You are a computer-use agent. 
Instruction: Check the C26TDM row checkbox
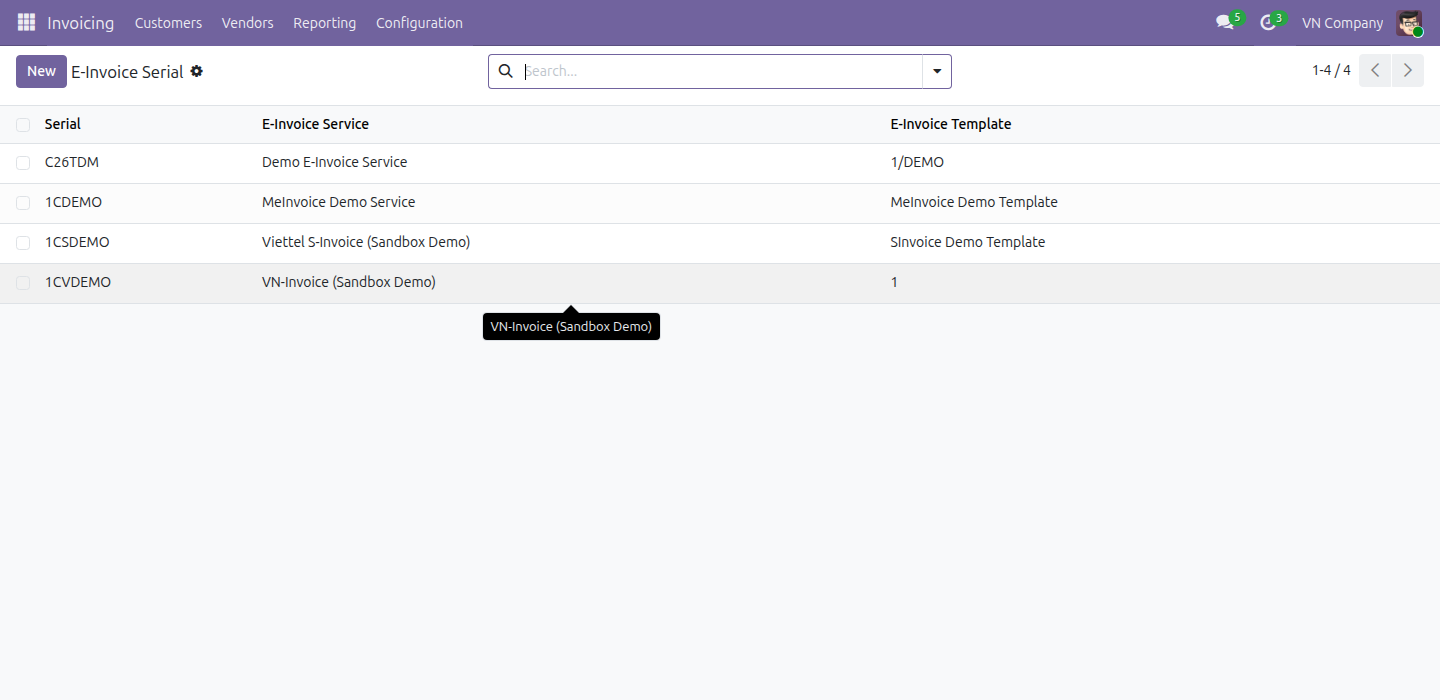(23, 163)
